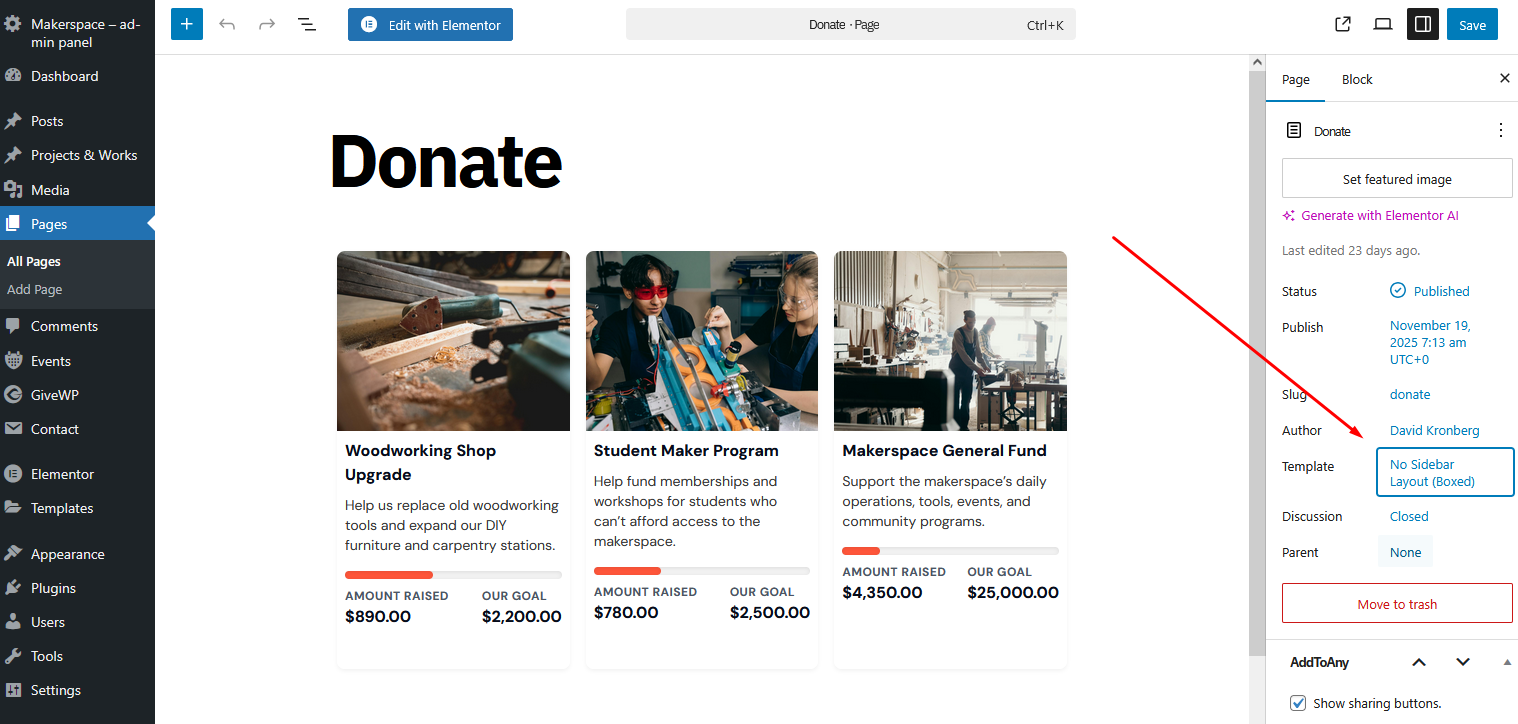Open GiveWP in the admin menu
The width and height of the screenshot is (1518, 724).
click(x=54, y=395)
